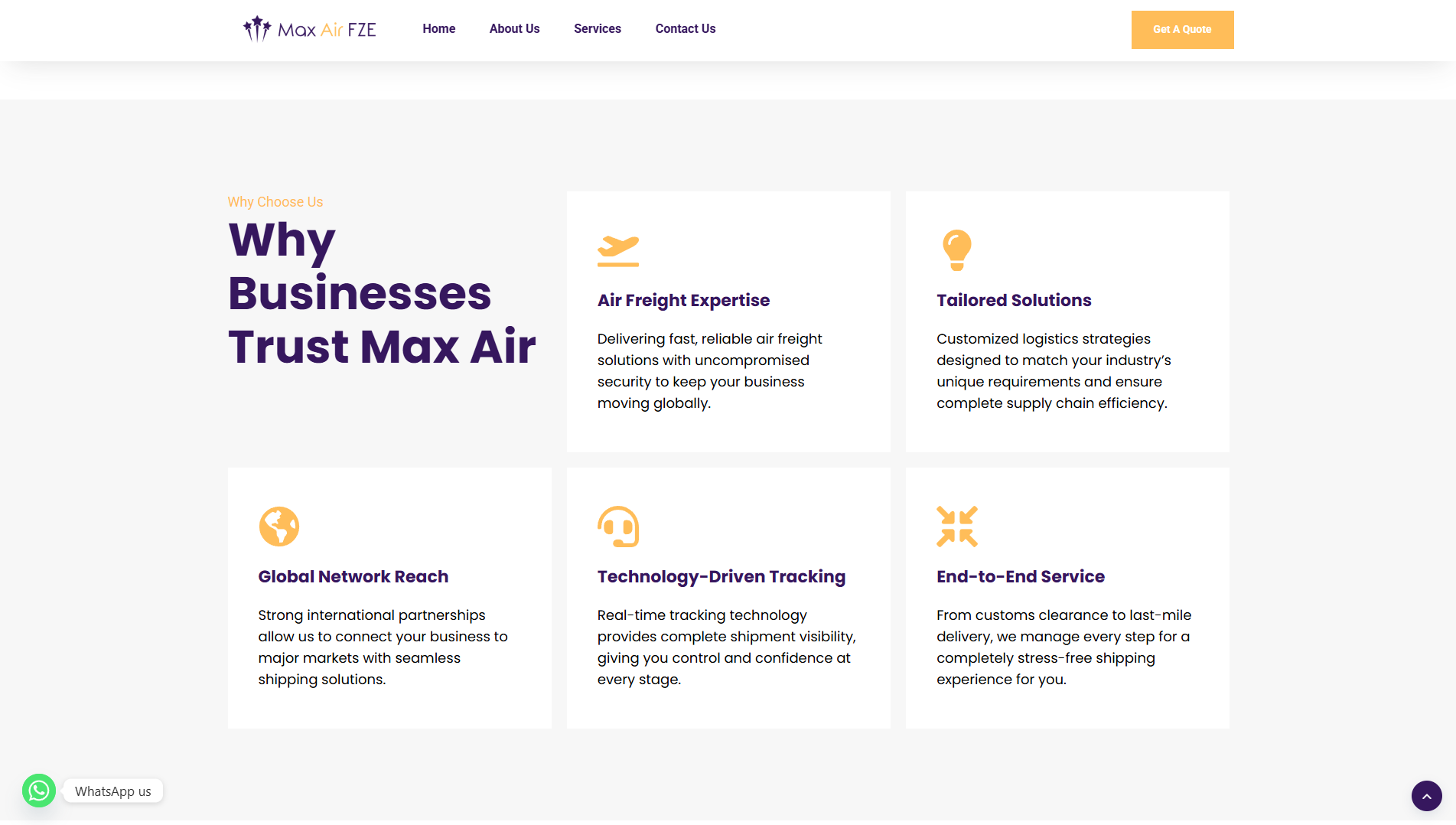Select the Air Freight Expertise heading
This screenshot has width=1456, height=825.
[683, 300]
